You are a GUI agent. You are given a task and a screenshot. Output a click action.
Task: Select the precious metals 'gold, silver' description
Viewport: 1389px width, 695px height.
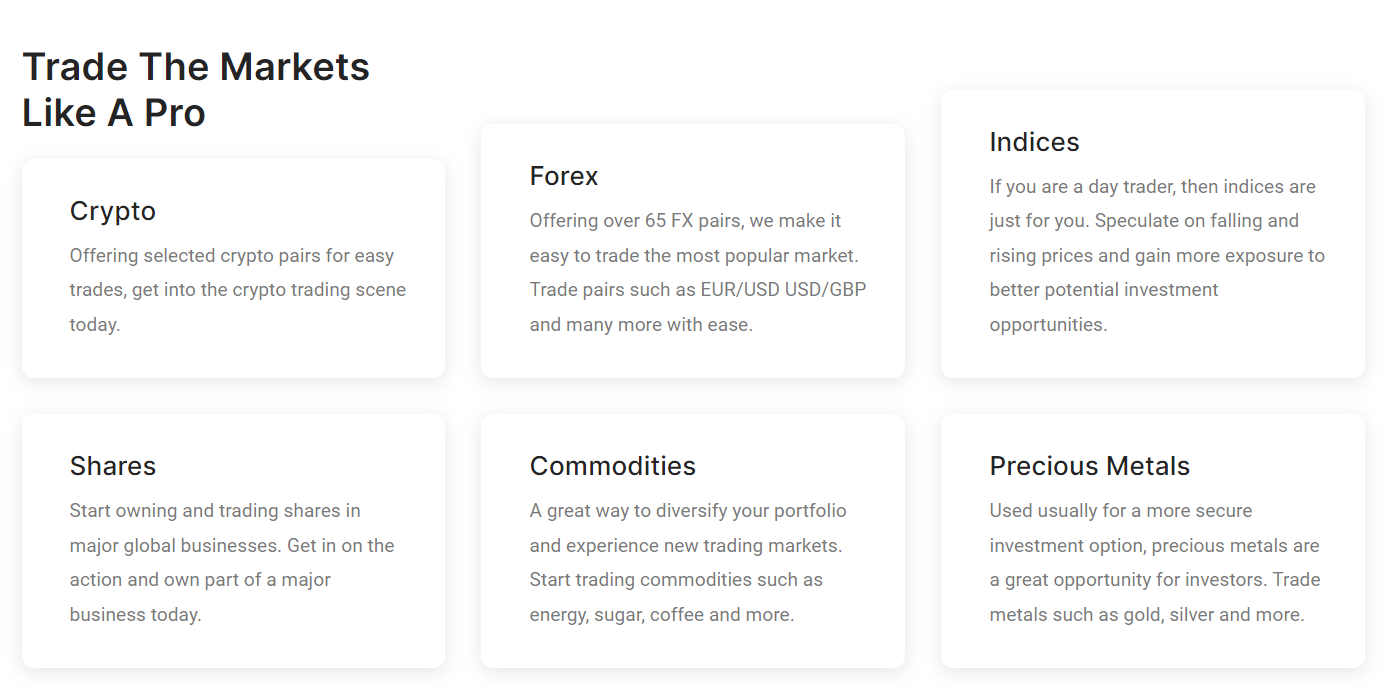tap(1155, 563)
